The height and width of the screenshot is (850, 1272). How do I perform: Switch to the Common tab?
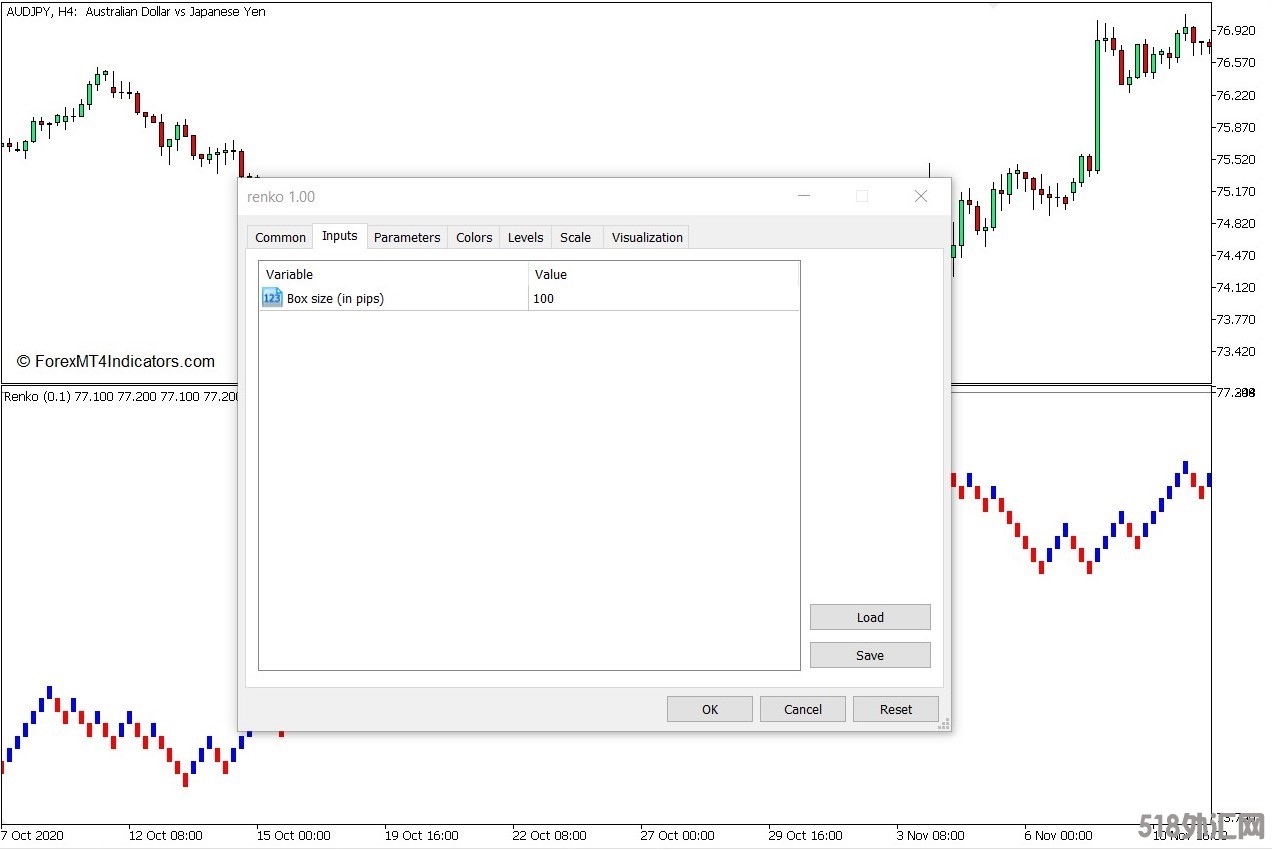pos(280,237)
